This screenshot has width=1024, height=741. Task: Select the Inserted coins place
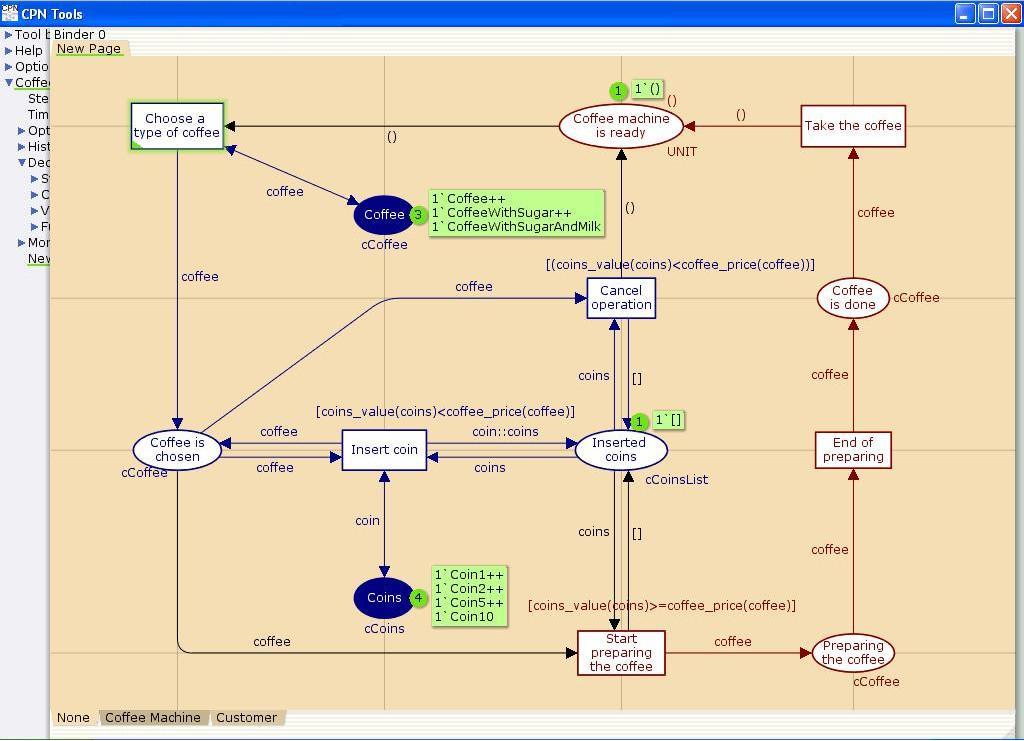point(620,450)
